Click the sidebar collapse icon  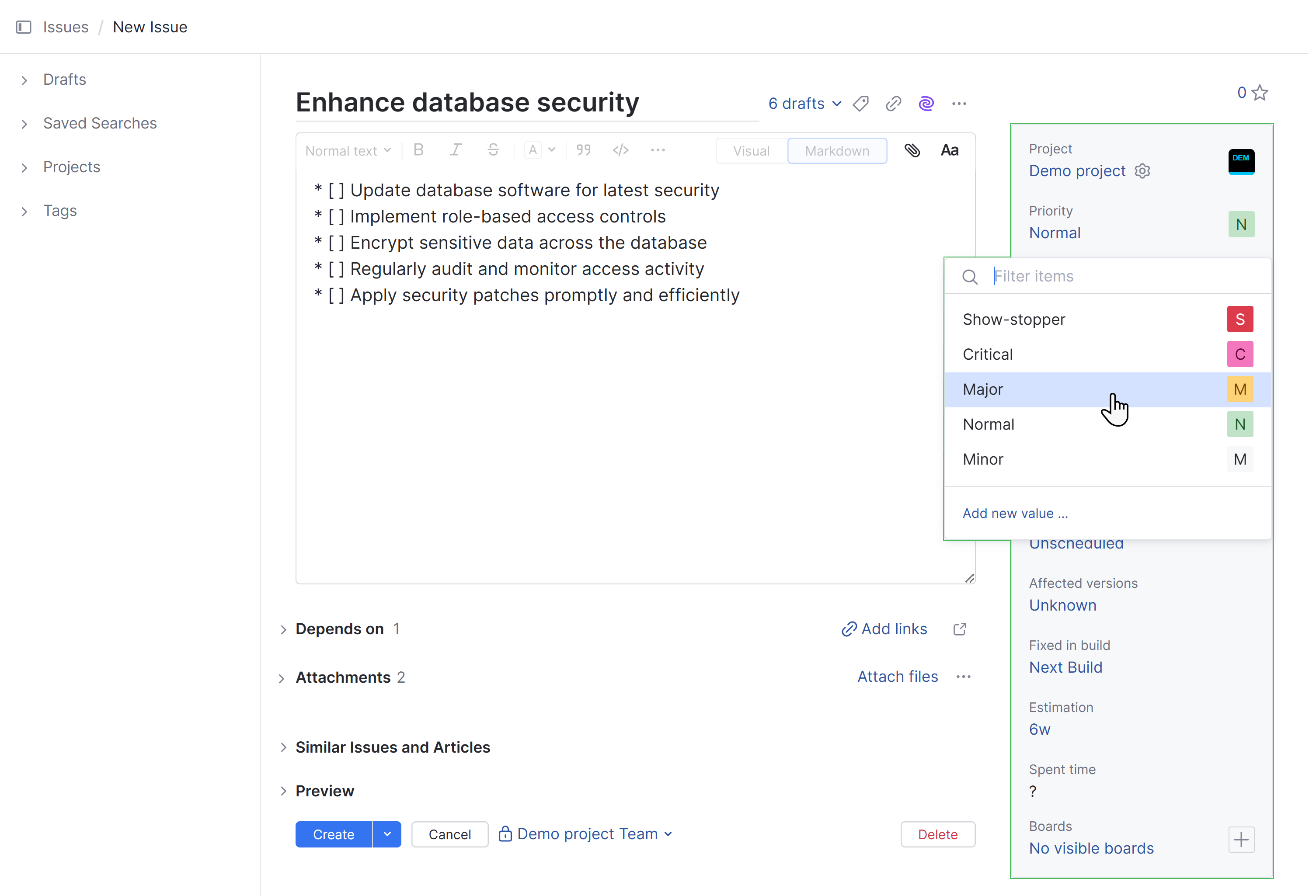(23, 27)
